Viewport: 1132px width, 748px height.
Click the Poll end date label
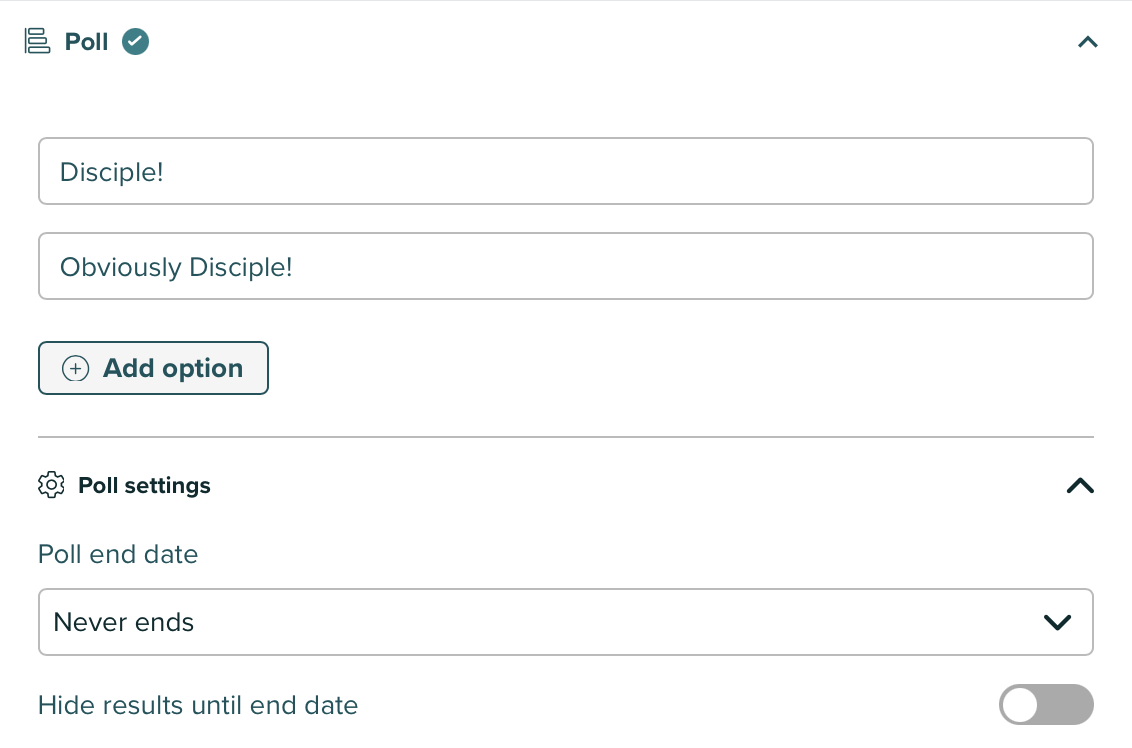point(117,554)
